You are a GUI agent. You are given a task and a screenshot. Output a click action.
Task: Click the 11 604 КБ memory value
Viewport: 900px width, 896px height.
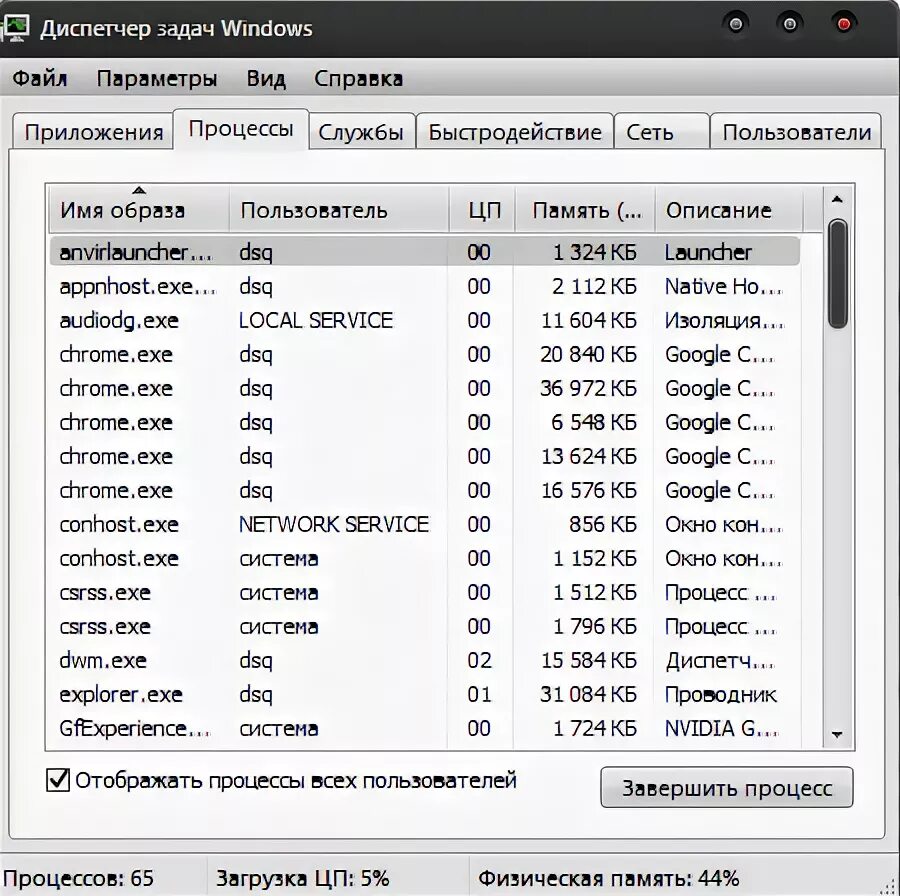[589, 320]
